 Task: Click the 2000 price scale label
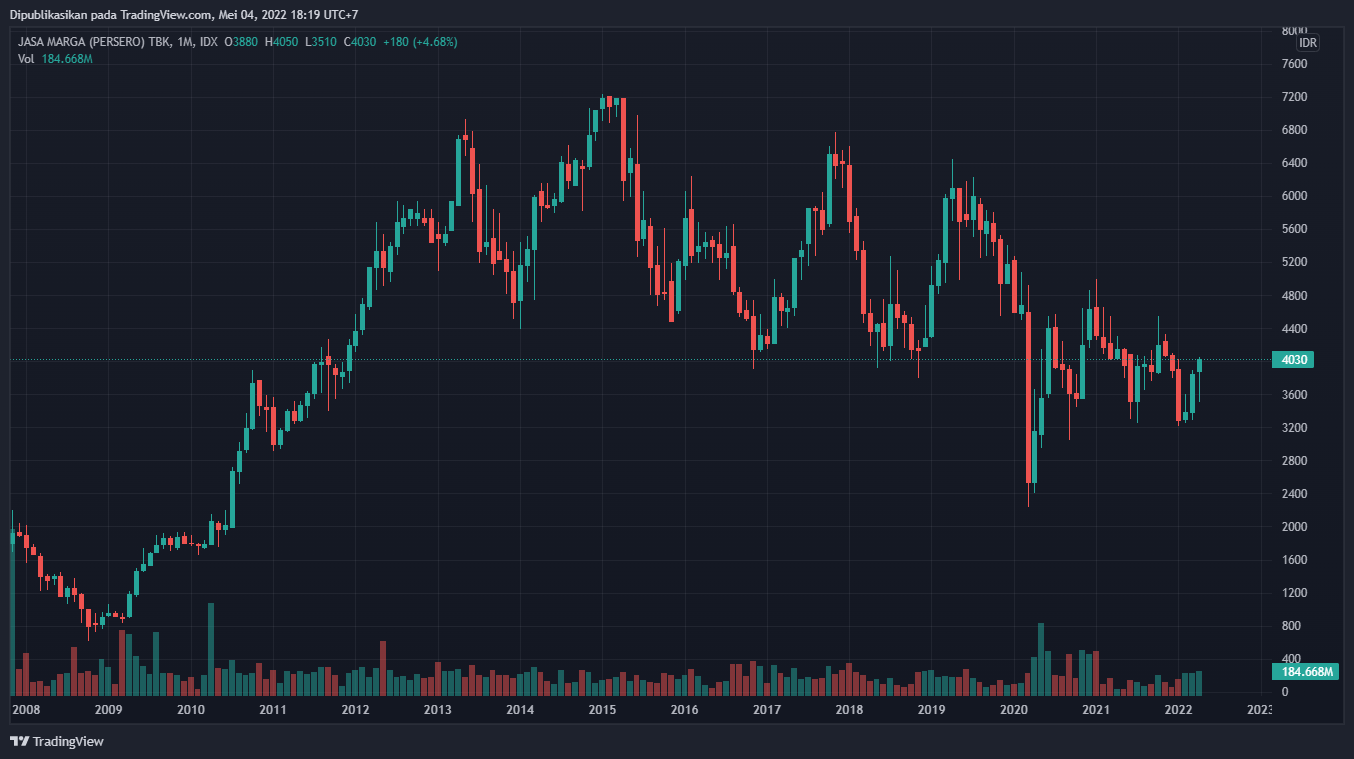click(1294, 527)
